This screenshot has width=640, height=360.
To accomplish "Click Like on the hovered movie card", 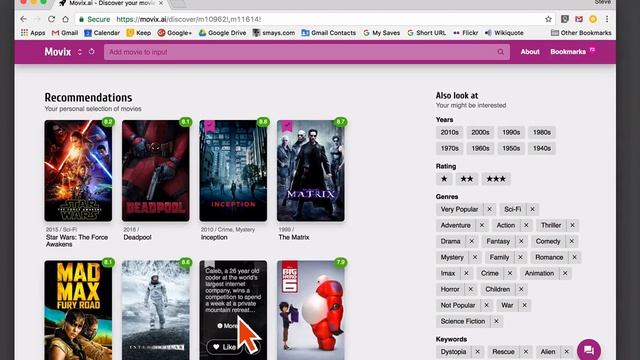I will [225, 347].
